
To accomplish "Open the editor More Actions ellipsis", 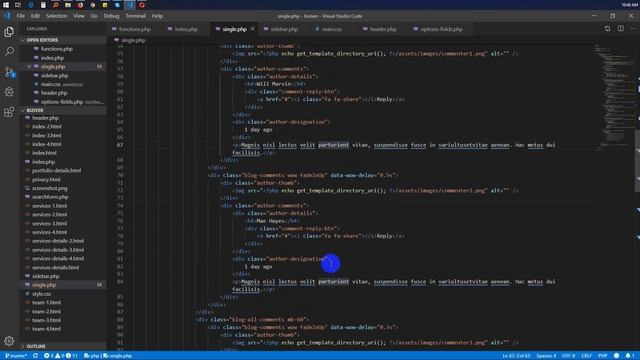I will pyautogui.click(x=633, y=29).
